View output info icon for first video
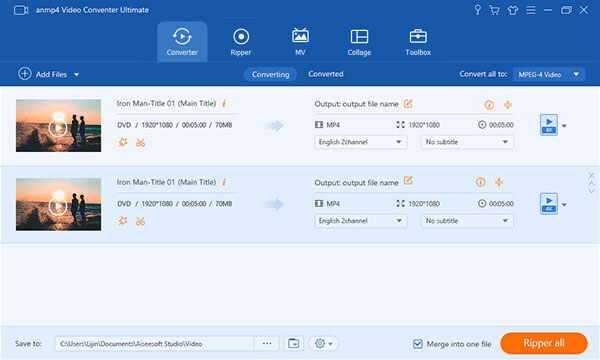The height and width of the screenshot is (360, 600). tap(489, 104)
